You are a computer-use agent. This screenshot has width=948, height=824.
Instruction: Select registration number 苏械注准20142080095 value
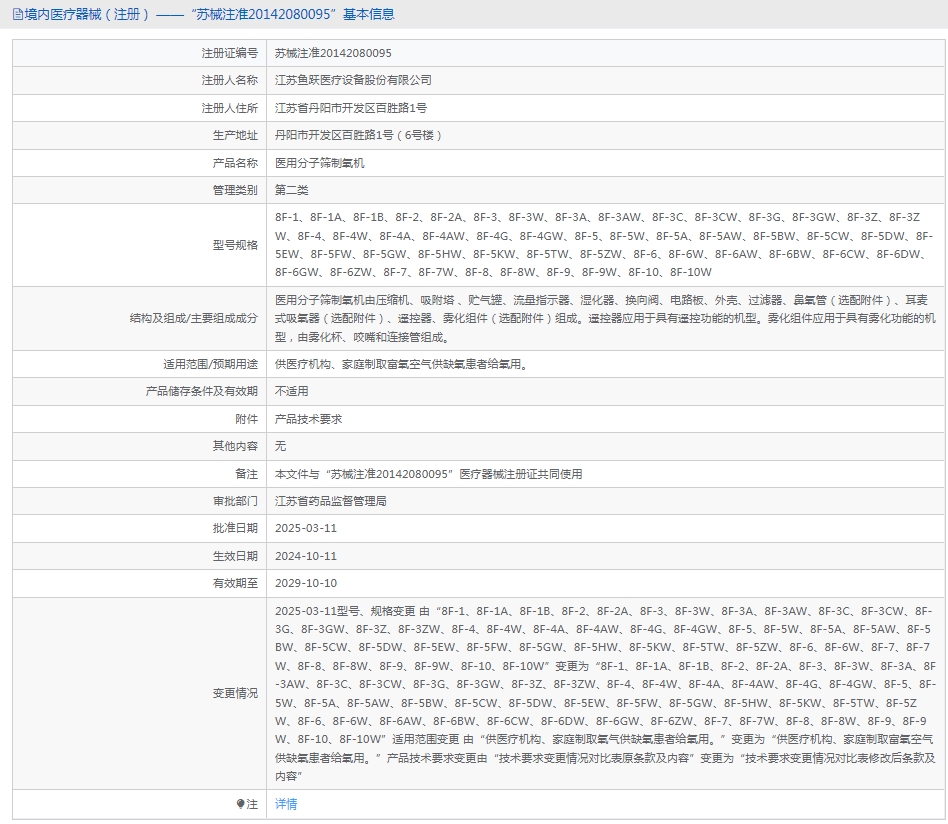pos(333,53)
